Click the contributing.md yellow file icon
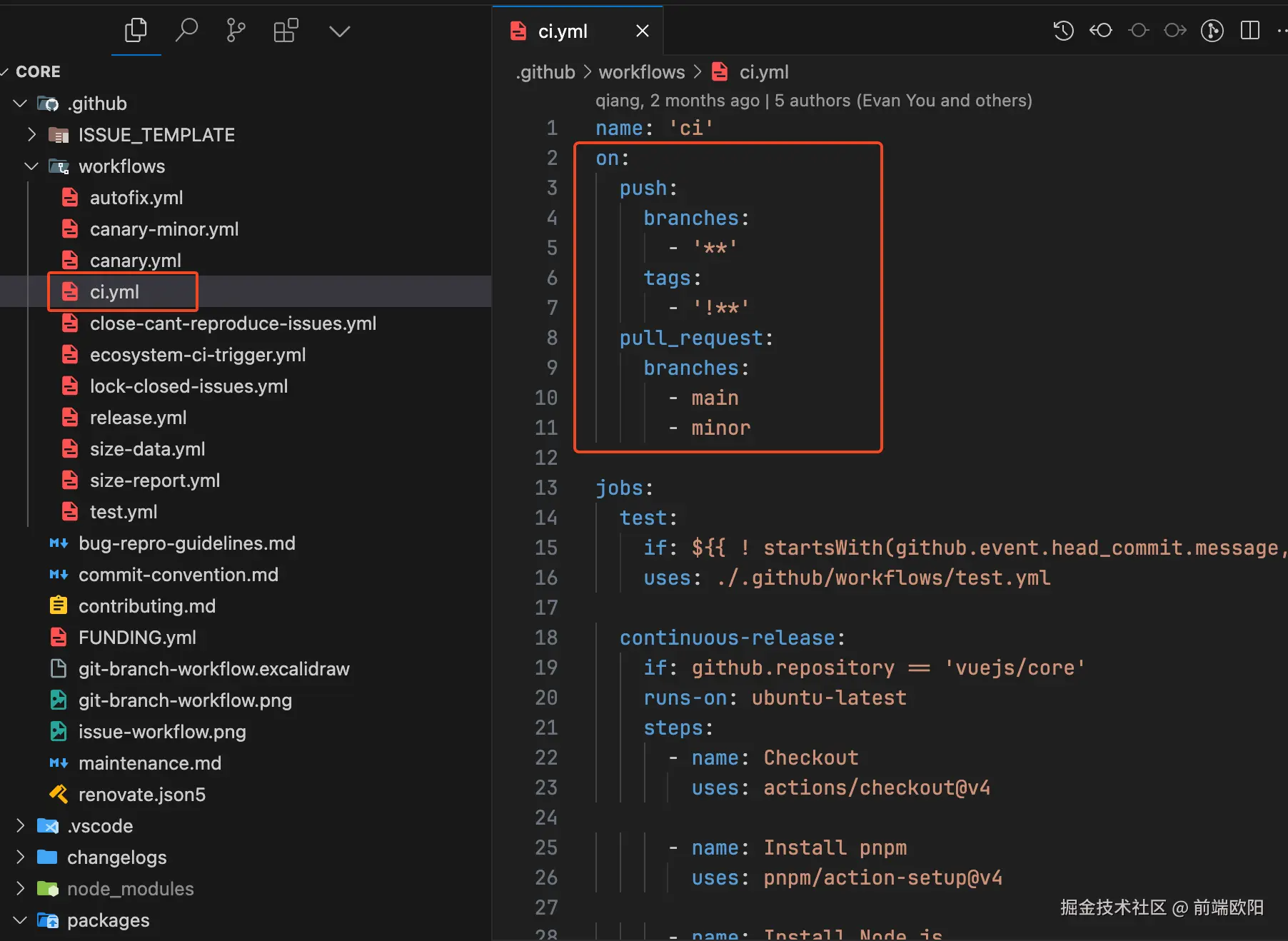 [59, 606]
